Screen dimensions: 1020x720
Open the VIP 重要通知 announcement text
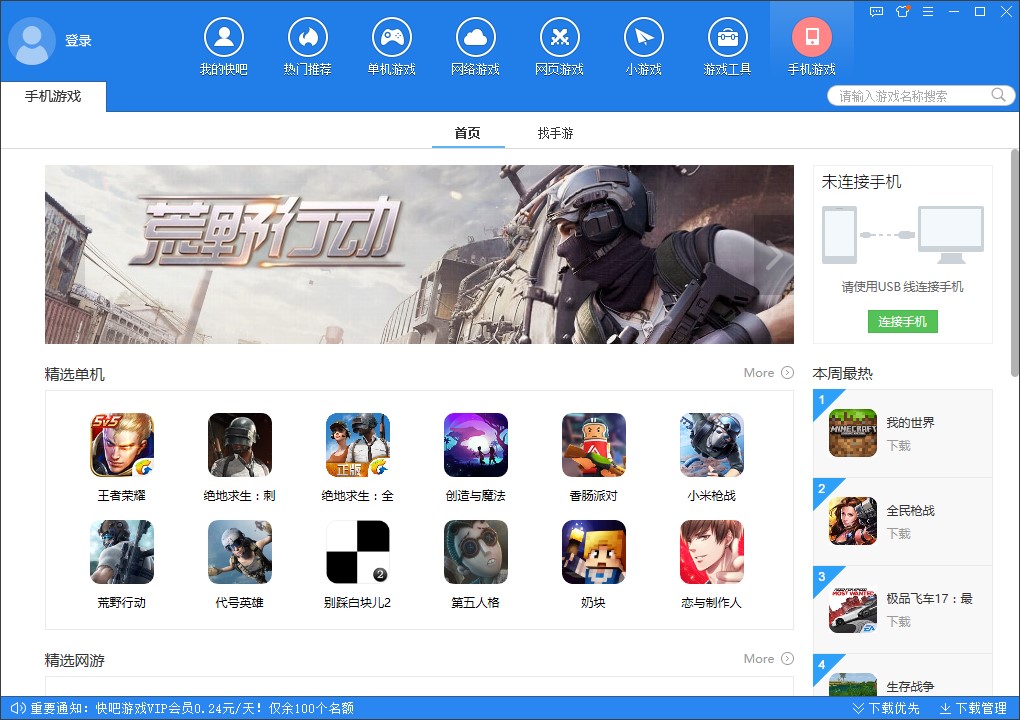[x=192, y=708]
